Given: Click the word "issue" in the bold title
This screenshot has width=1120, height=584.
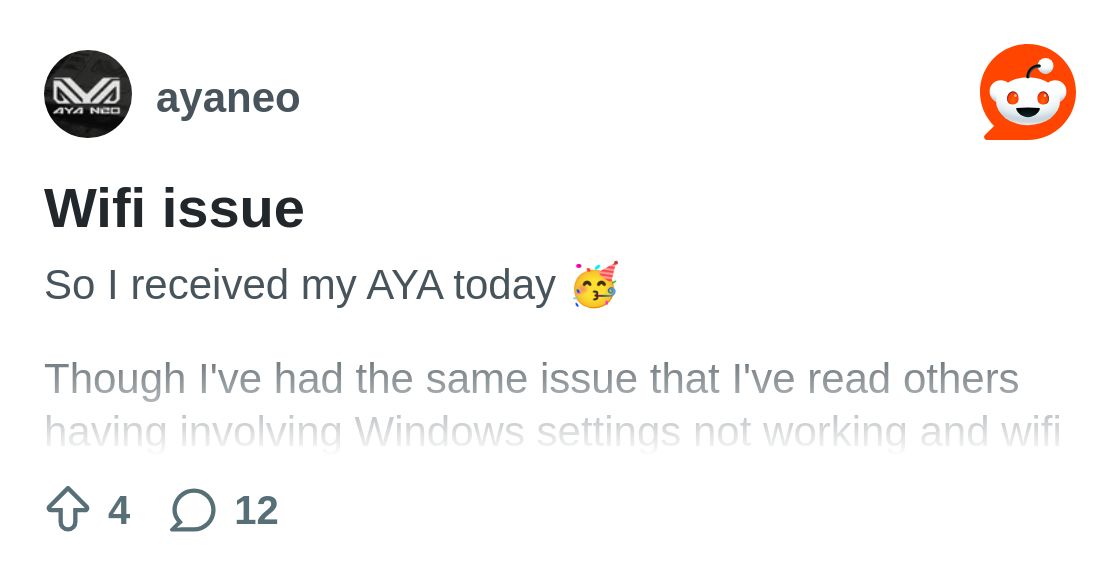Looking at the screenshot, I should [233, 208].
